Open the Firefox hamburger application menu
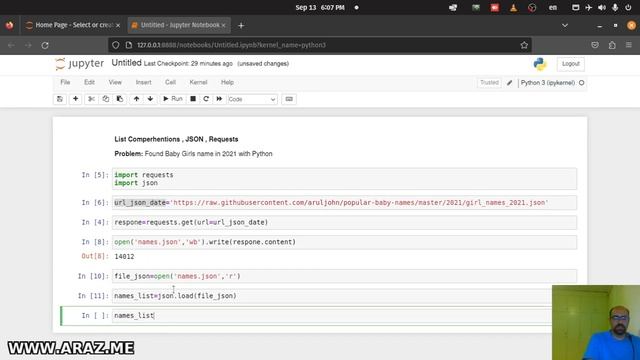640x360 pixels. point(629,45)
